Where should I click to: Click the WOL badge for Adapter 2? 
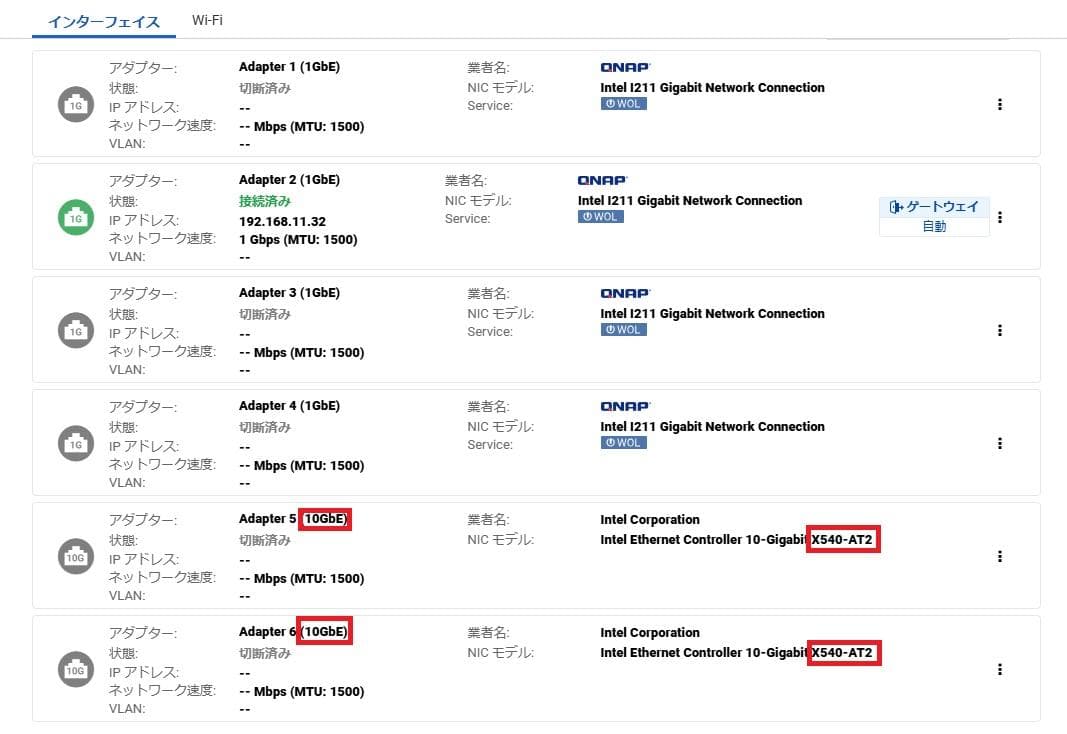(x=600, y=217)
